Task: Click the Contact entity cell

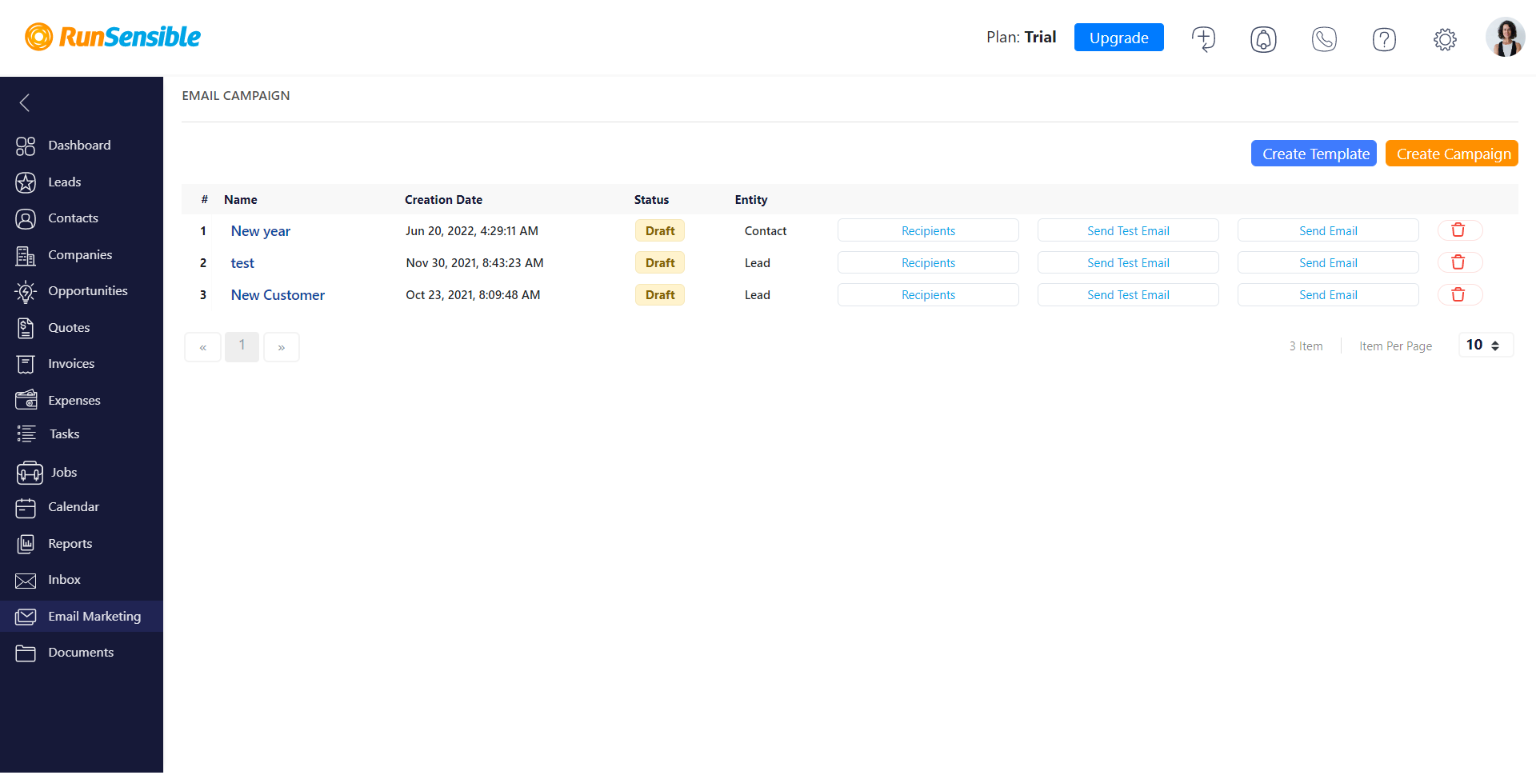Action: [765, 231]
